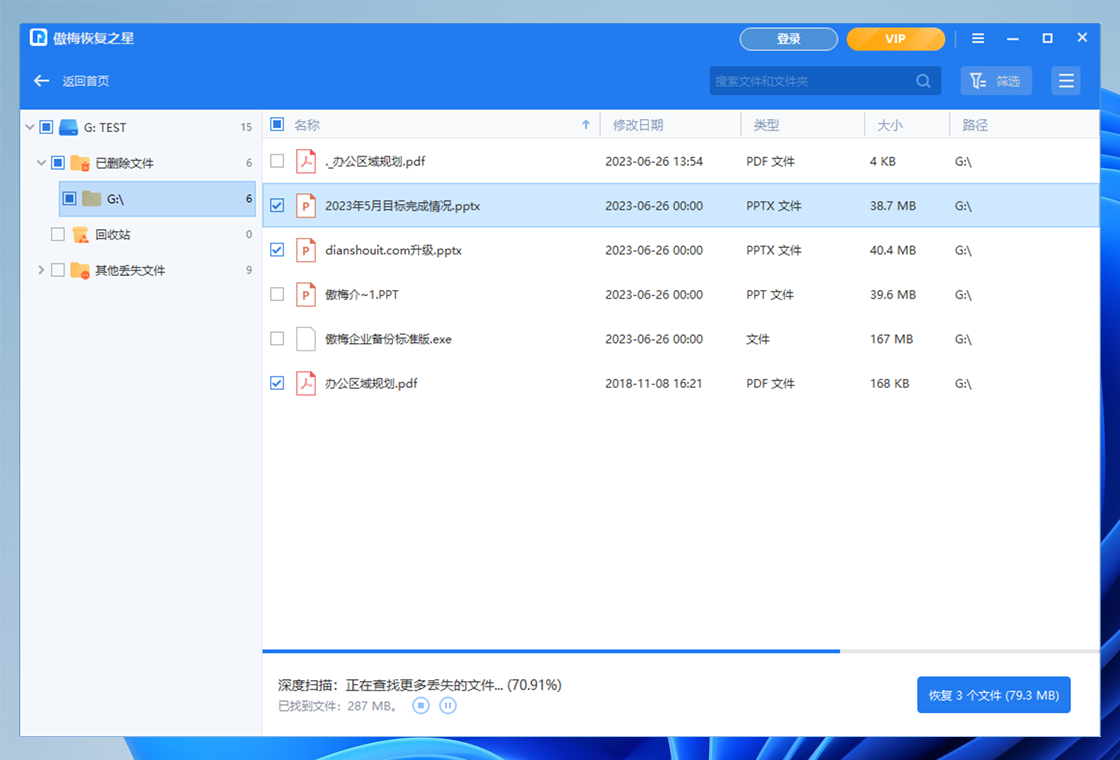This screenshot has height=760, width=1120.
Task: Click the PDF icon of 办公区域规划.pdf (2018)
Action: [306, 383]
